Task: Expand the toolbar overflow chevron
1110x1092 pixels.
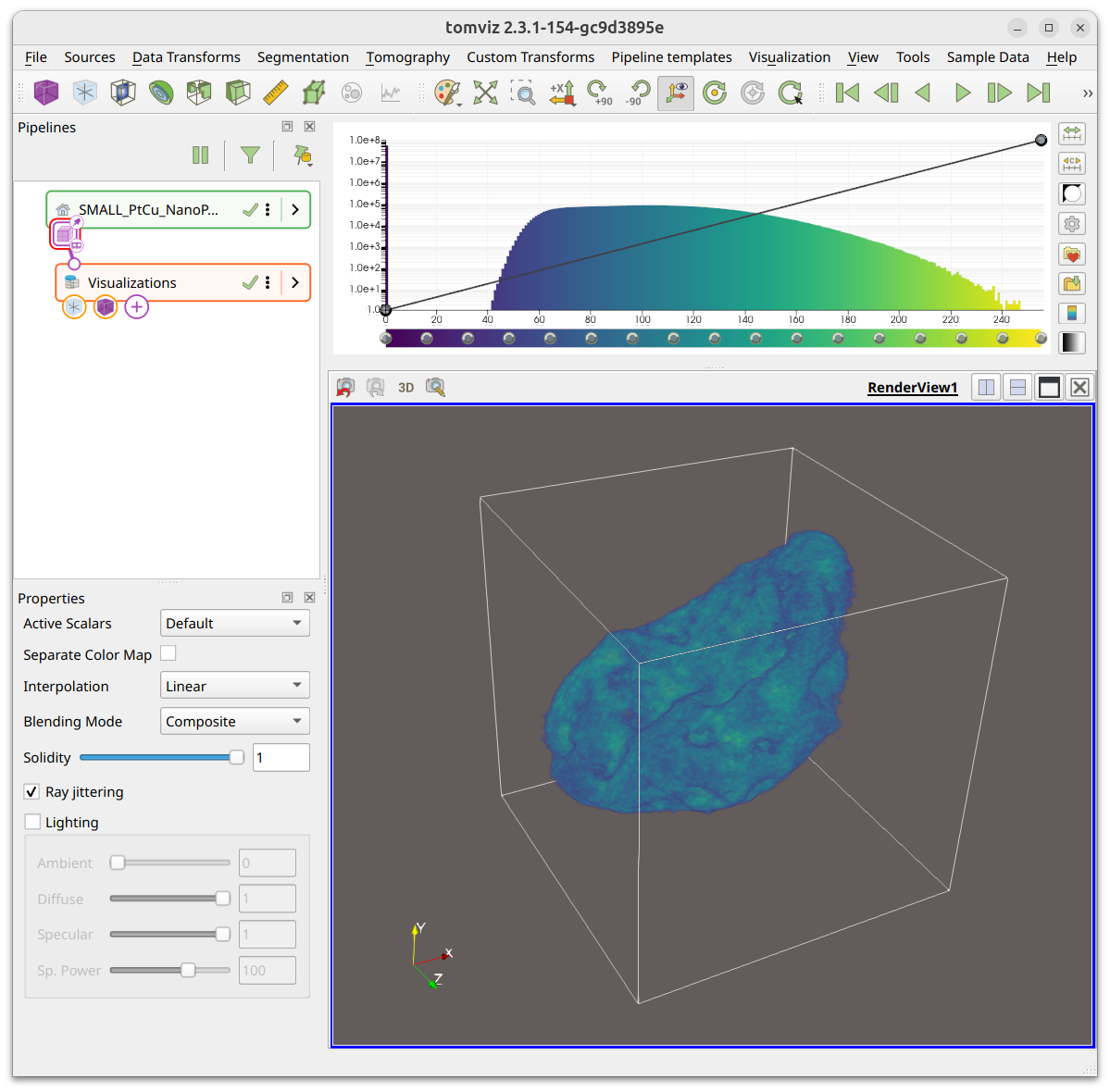Action: pyautogui.click(x=1088, y=93)
